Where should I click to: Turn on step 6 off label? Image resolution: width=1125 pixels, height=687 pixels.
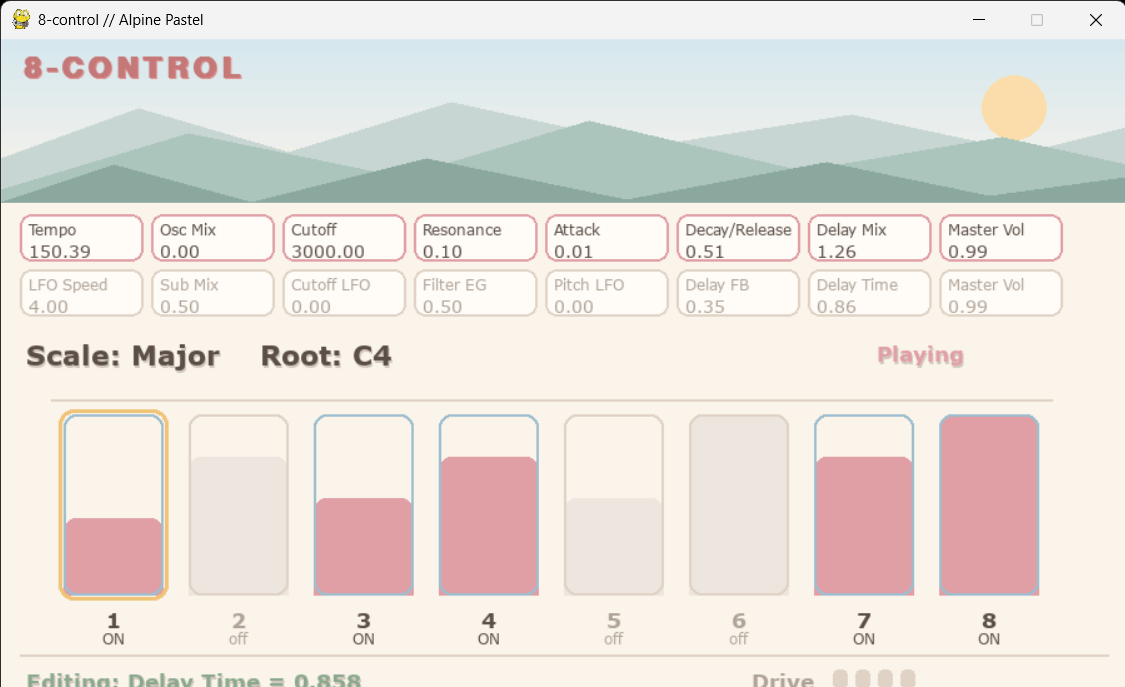pos(739,639)
